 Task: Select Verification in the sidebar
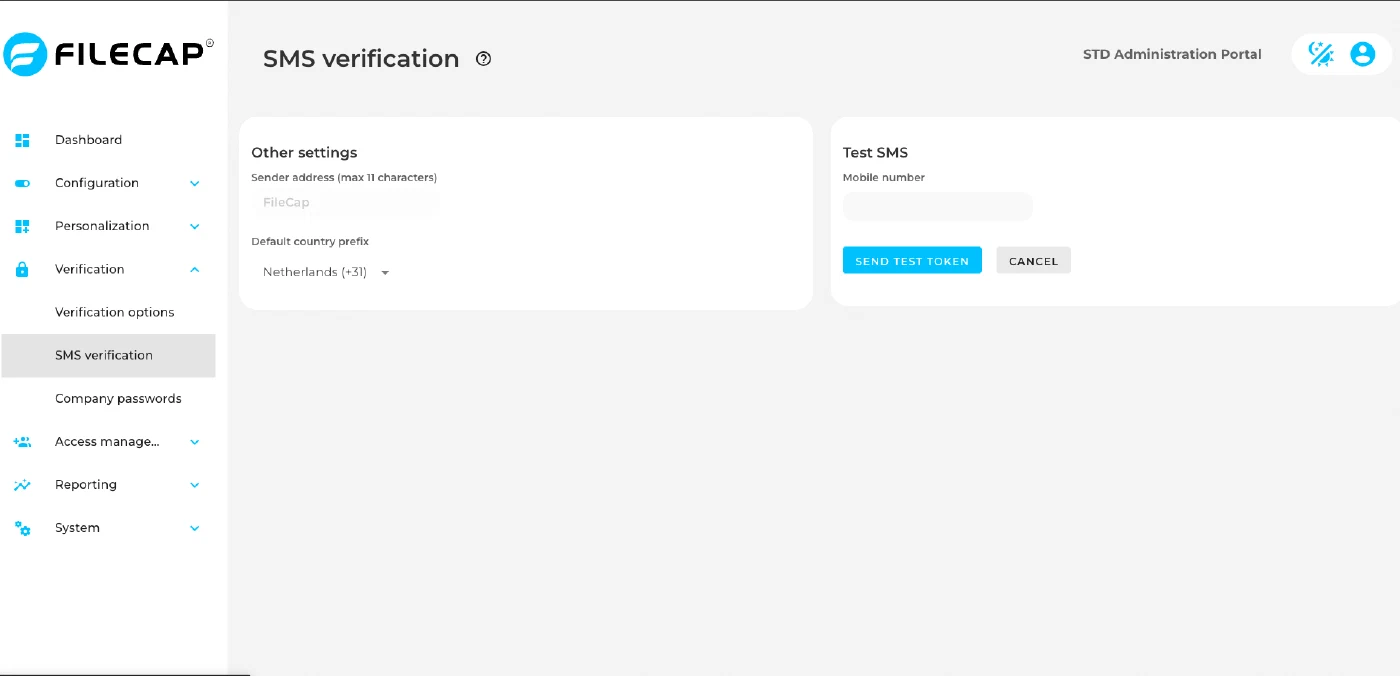coord(108,269)
